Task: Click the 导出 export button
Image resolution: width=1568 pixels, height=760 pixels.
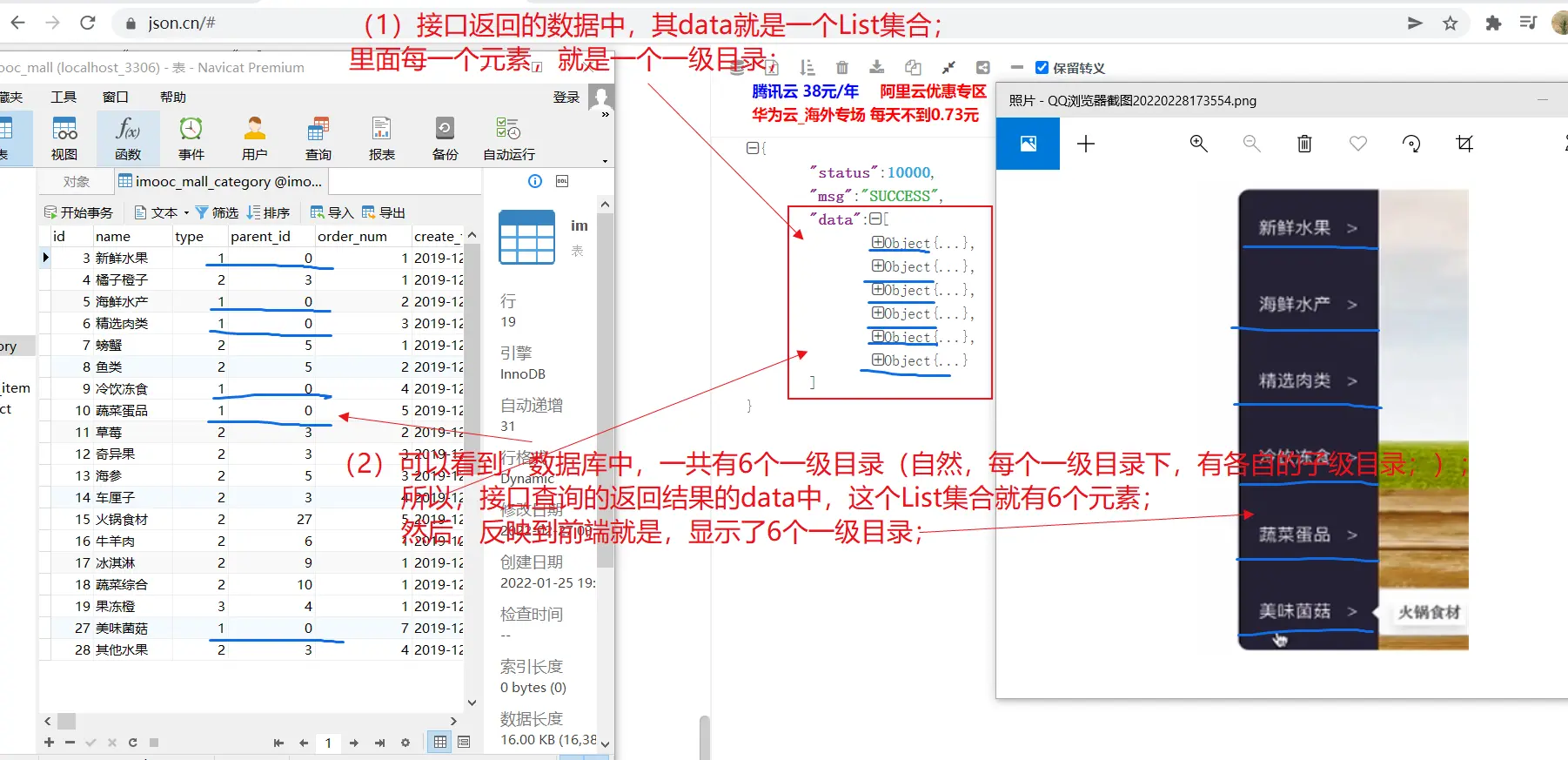Action: click(384, 212)
